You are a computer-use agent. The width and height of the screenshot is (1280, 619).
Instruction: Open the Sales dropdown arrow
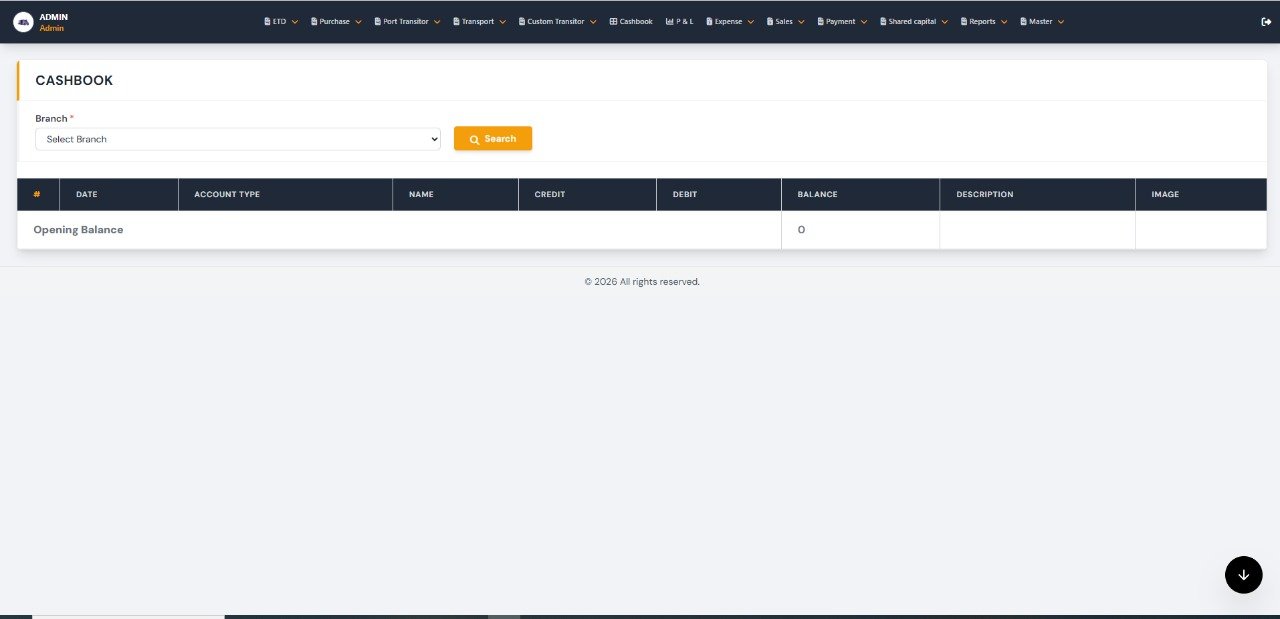[800, 21]
